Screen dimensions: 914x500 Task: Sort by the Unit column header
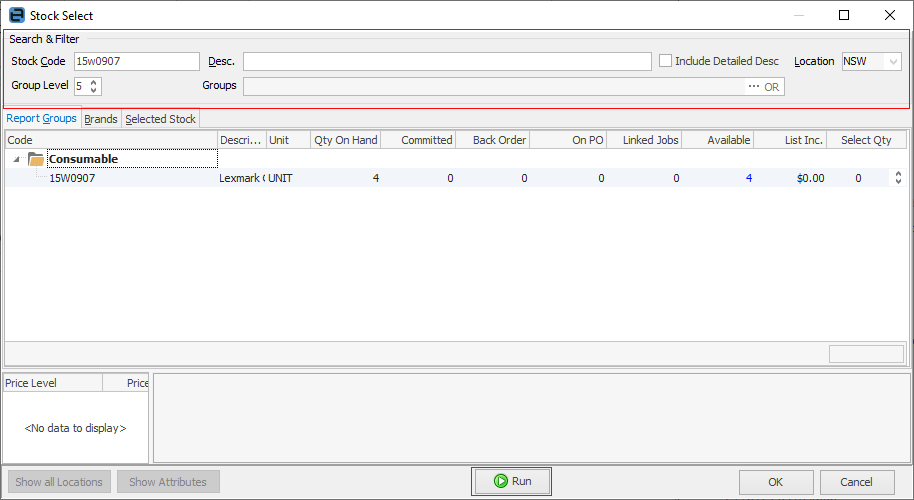[x=288, y=140]
